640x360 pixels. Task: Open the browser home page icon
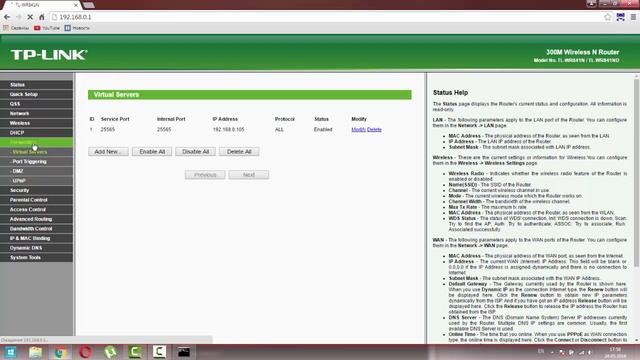(x=42, y=17)
